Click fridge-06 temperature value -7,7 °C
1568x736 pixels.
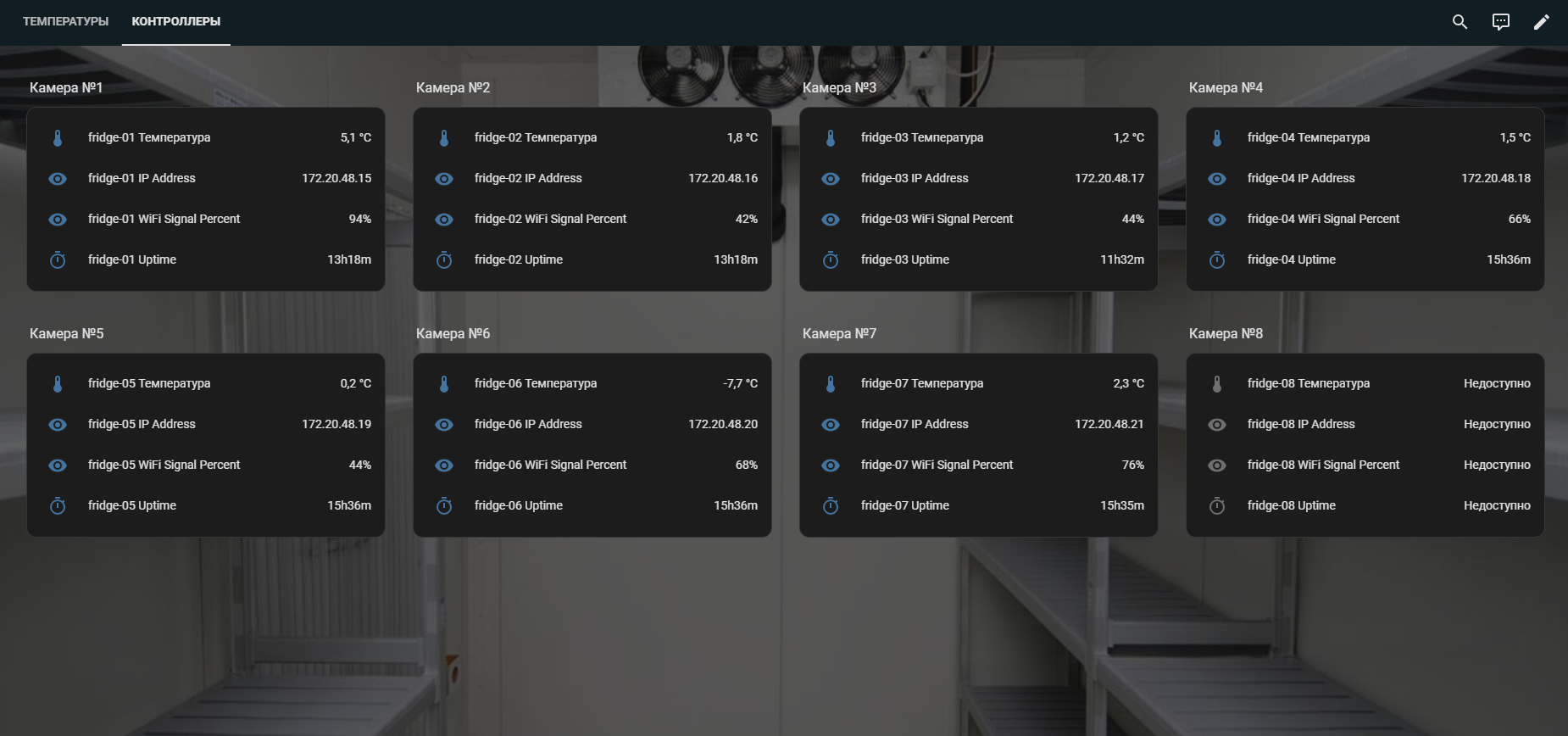click(x=740, y=383)
